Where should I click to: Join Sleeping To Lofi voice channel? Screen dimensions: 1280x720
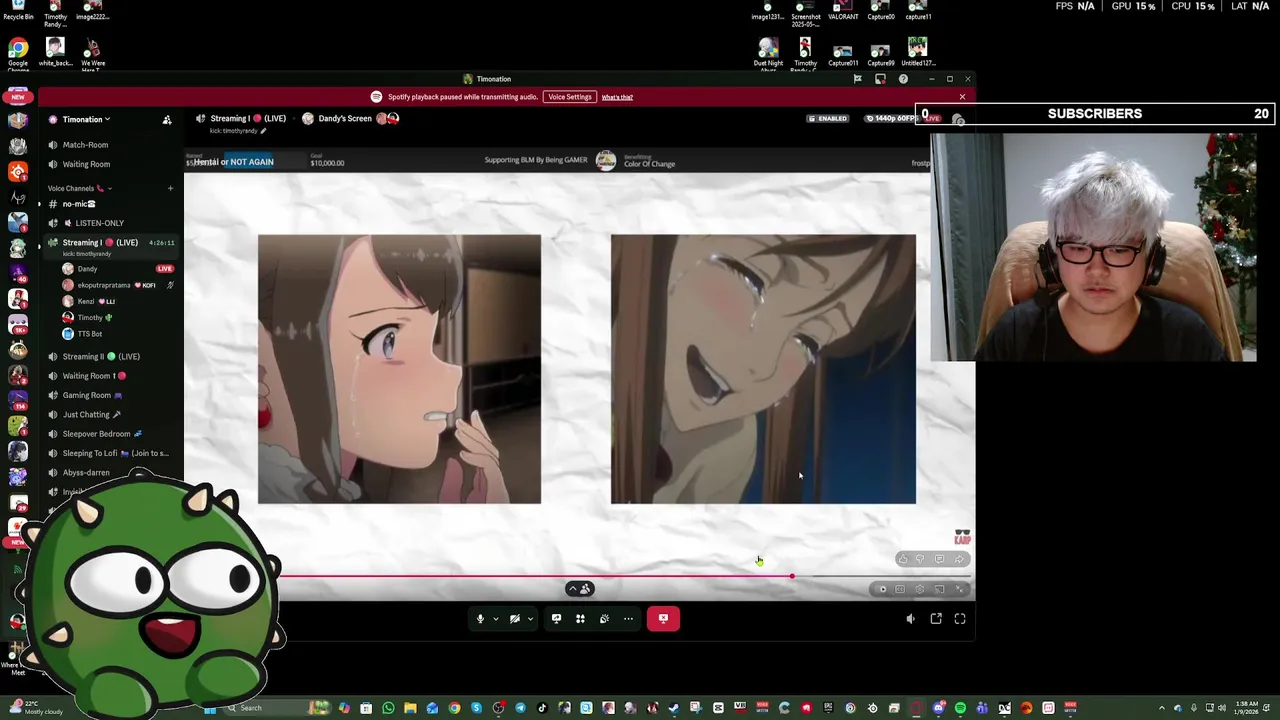pos(115,453)
